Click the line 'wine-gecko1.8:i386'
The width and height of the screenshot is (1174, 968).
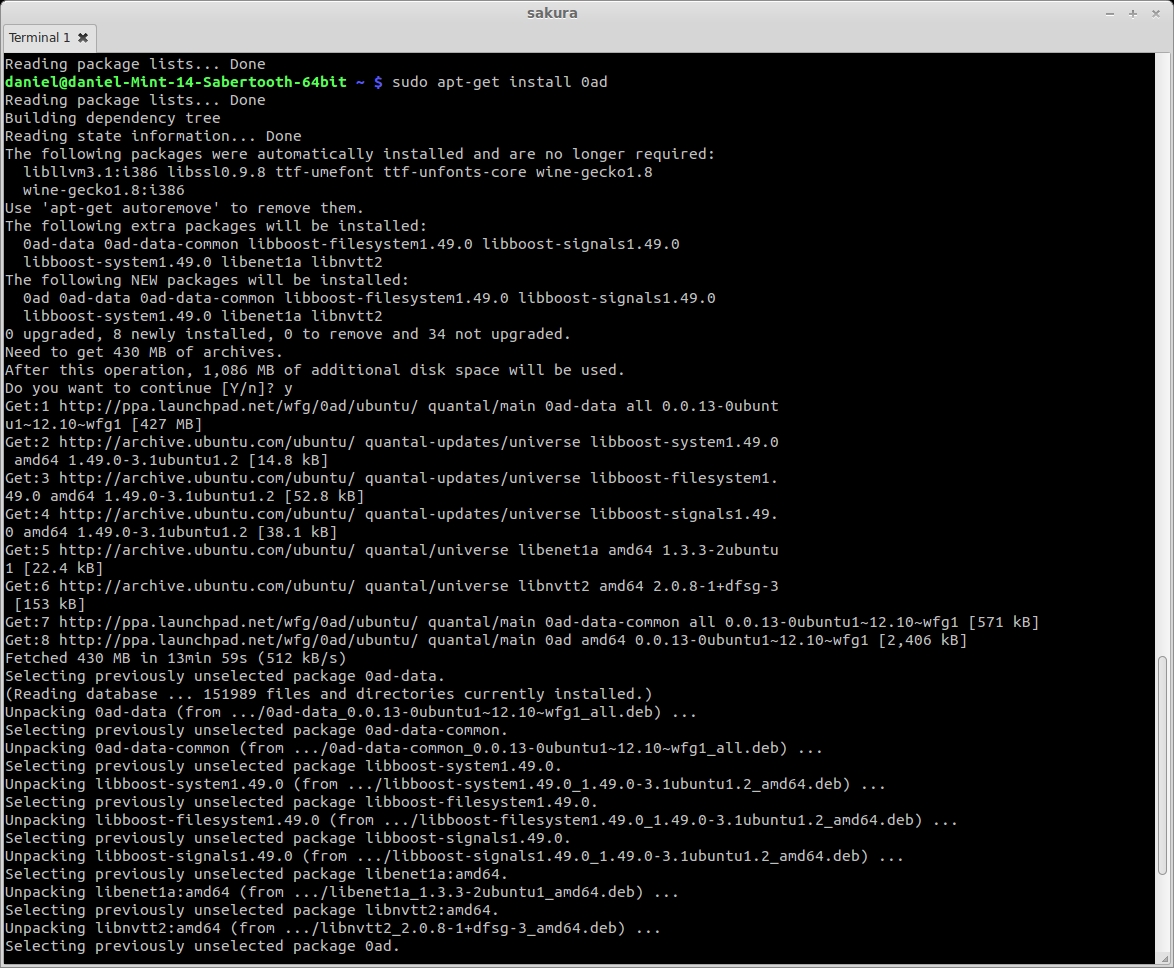pos(103,189)
